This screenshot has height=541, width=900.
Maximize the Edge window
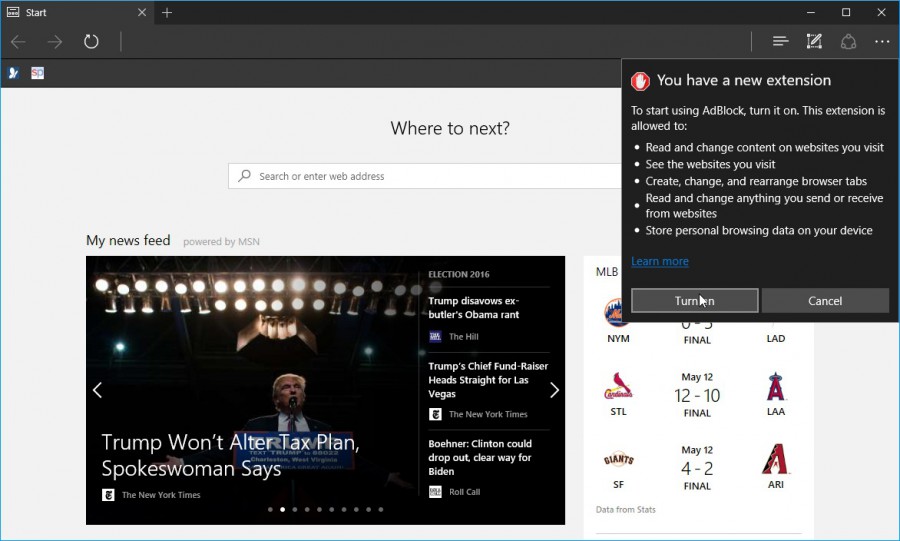pos(846,13)
